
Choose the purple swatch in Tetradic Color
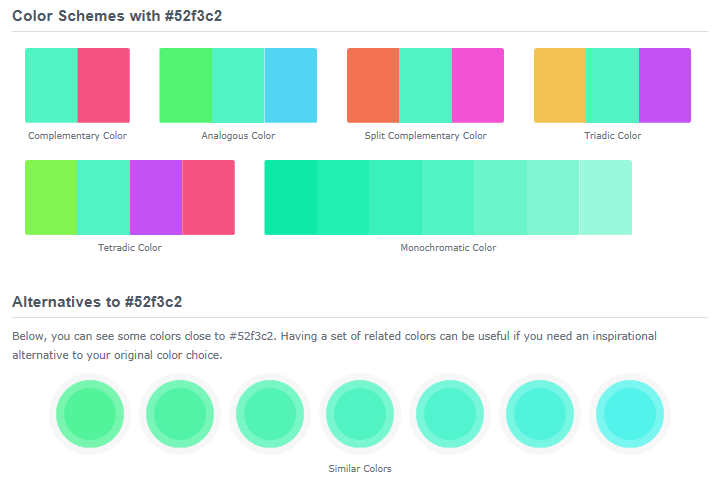tap(156, 197)
